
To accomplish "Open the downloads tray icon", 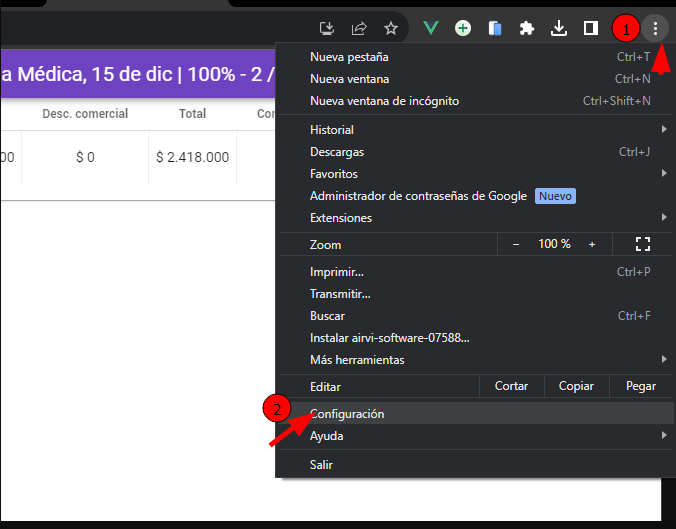I will (x=559, y=28).
